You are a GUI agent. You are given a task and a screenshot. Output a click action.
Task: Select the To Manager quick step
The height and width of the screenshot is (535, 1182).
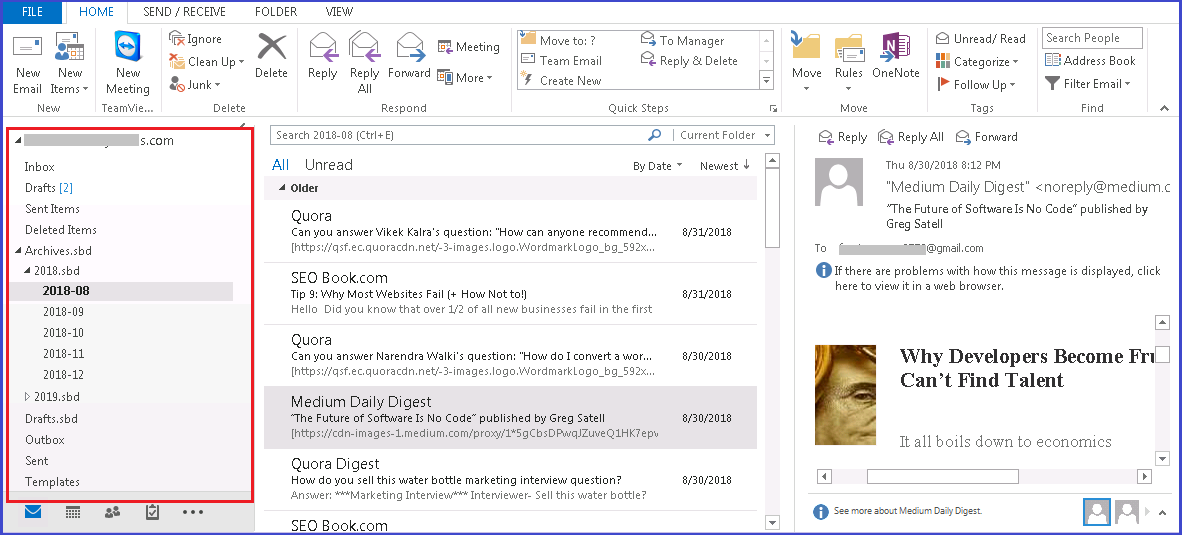(682, 41)
